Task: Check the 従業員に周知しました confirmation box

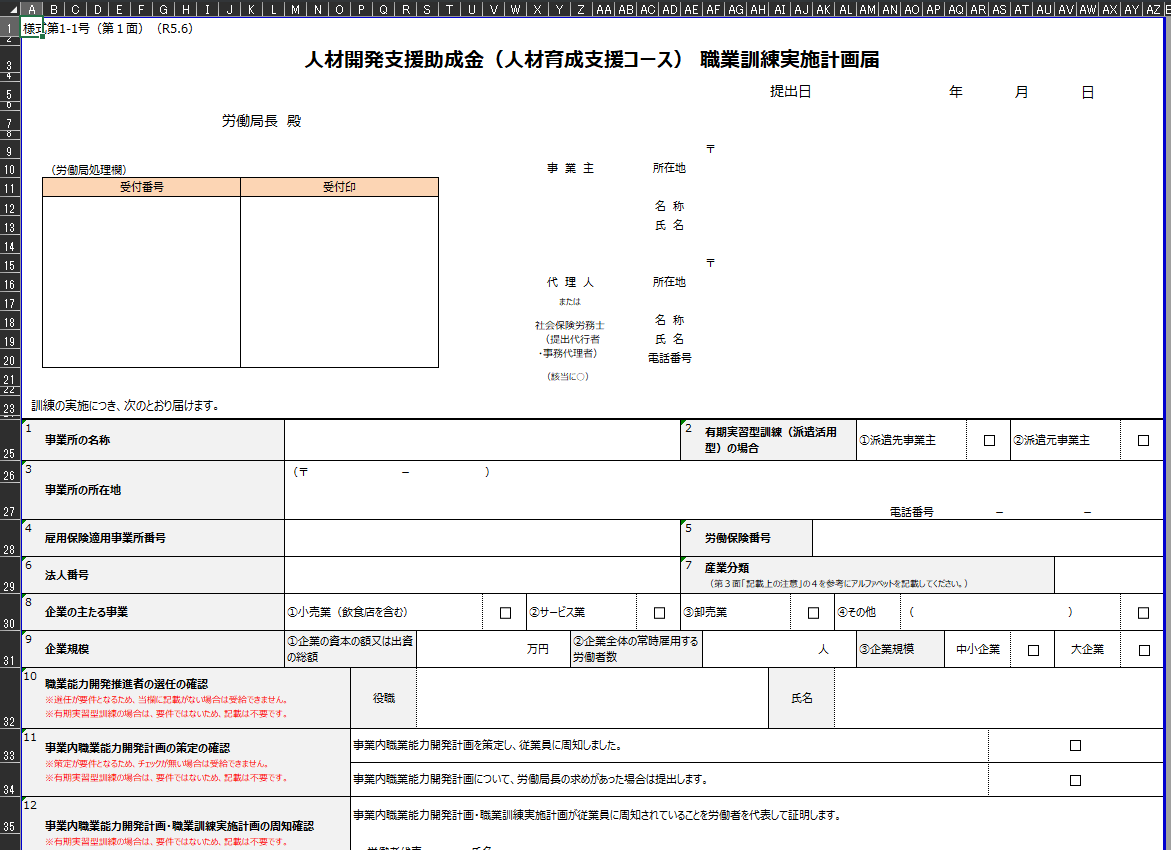Action: (x=1076, y=746)
